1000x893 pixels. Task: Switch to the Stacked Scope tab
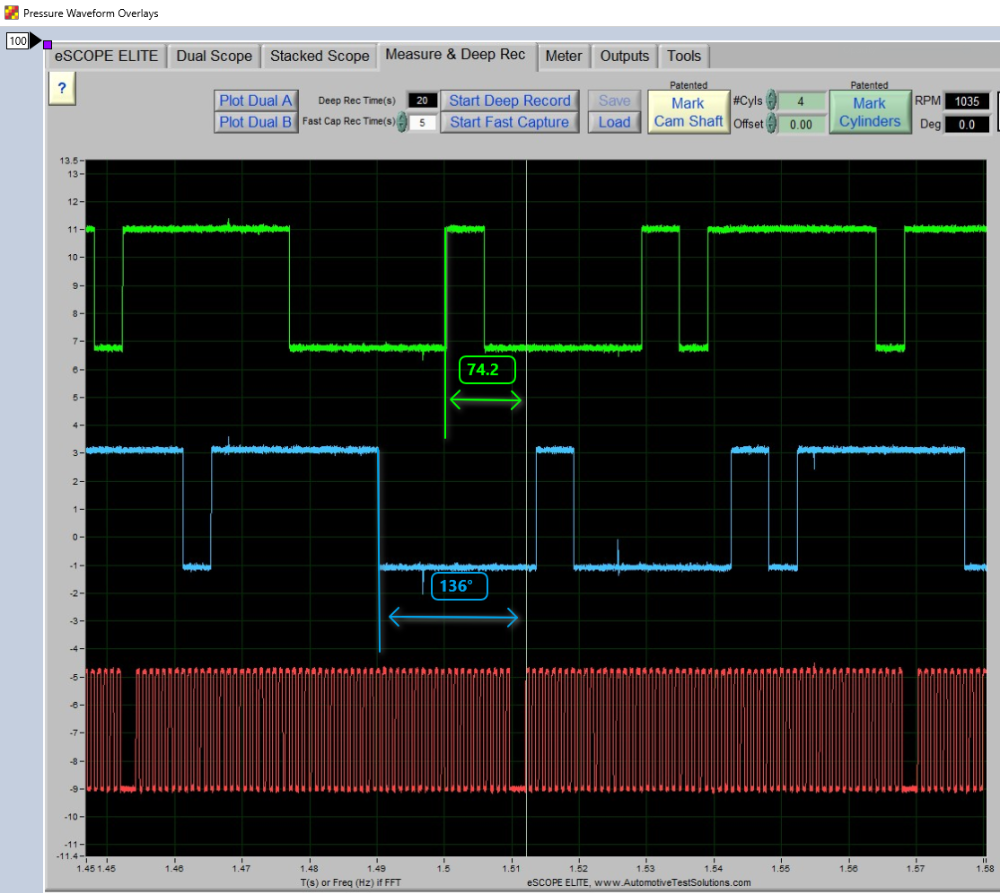pyautogui.click(x=320, y=56)
